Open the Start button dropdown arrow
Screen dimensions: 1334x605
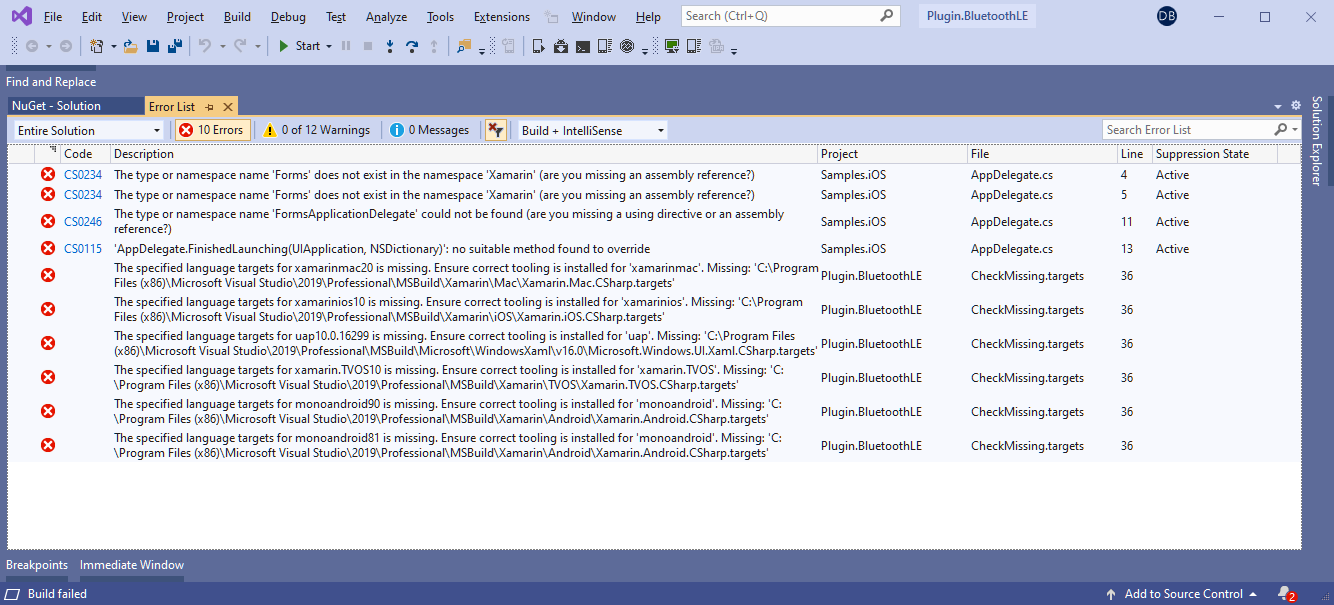329,46
